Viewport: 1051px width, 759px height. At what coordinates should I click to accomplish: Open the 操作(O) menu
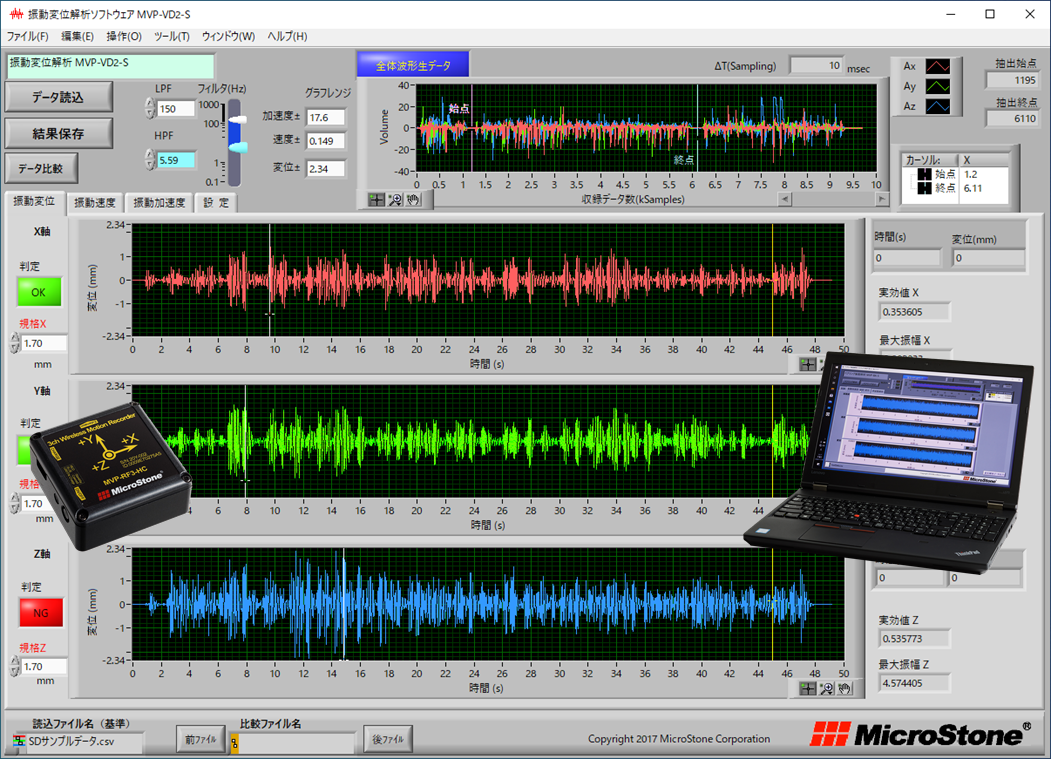tap(124, 36)
